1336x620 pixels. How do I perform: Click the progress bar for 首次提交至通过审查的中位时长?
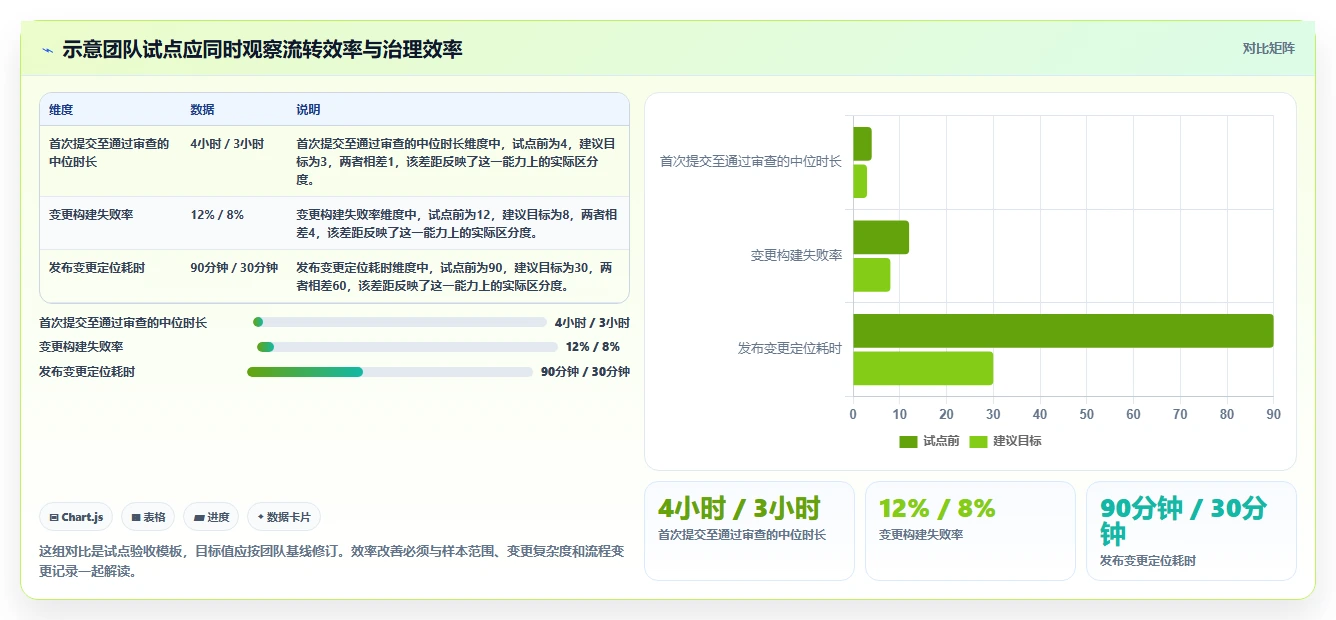[400, 322]
